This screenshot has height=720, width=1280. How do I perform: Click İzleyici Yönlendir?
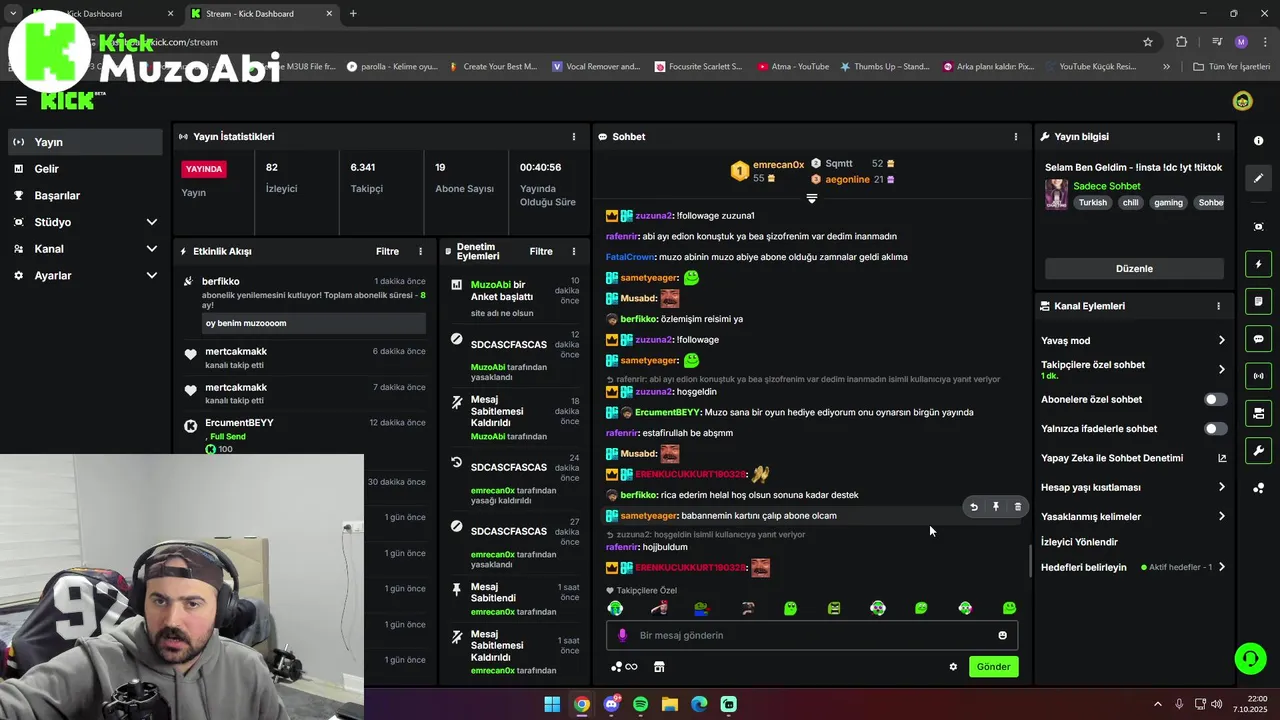pos(1079,542)
